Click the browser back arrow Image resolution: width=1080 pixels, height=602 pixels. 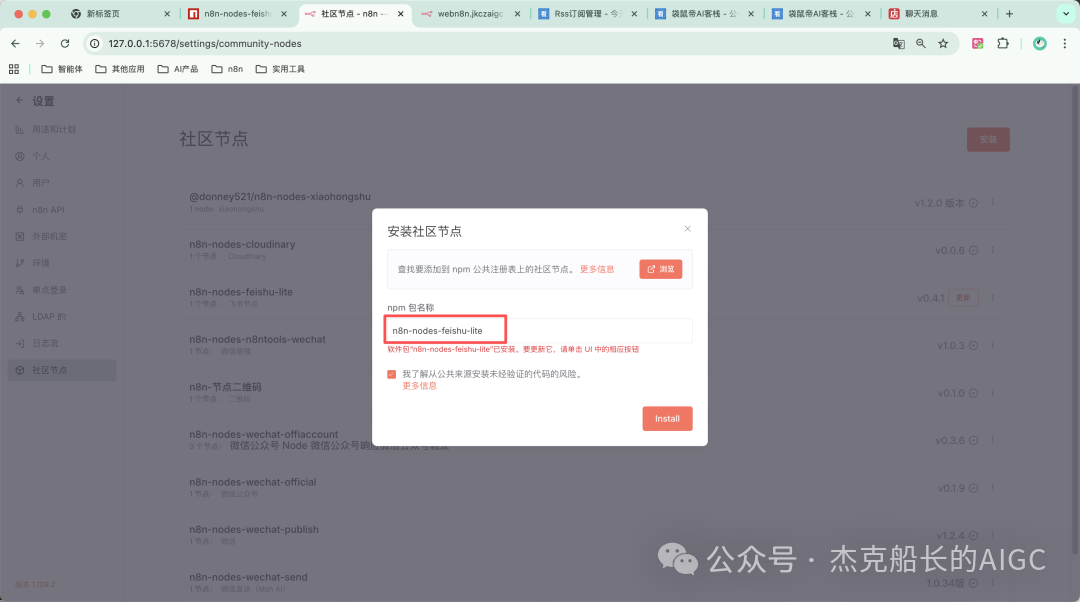click(x=15, y=43)
